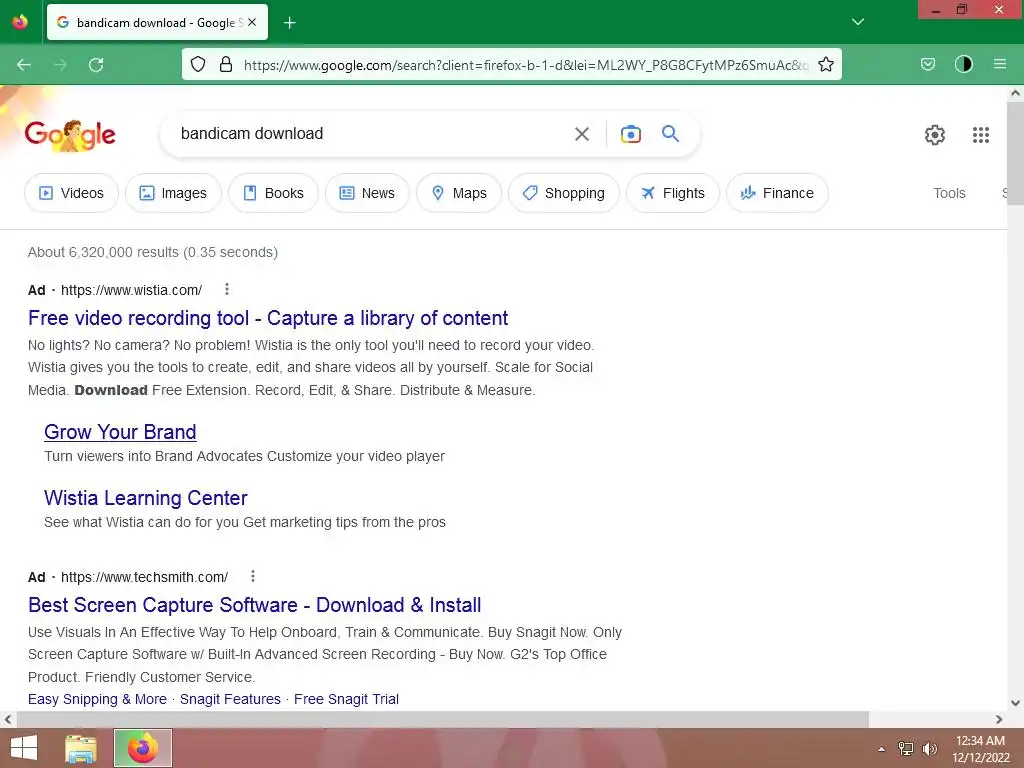Click the vertical scrollbar up arrow
The width and height of the screenshot is (1024, 768).
1015,93
